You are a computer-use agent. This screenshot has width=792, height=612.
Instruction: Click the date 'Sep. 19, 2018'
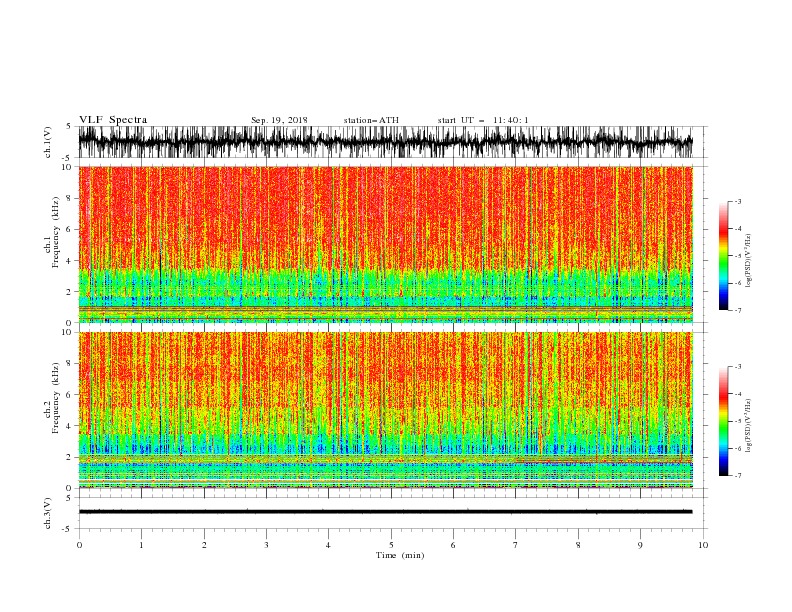point(279,120)
